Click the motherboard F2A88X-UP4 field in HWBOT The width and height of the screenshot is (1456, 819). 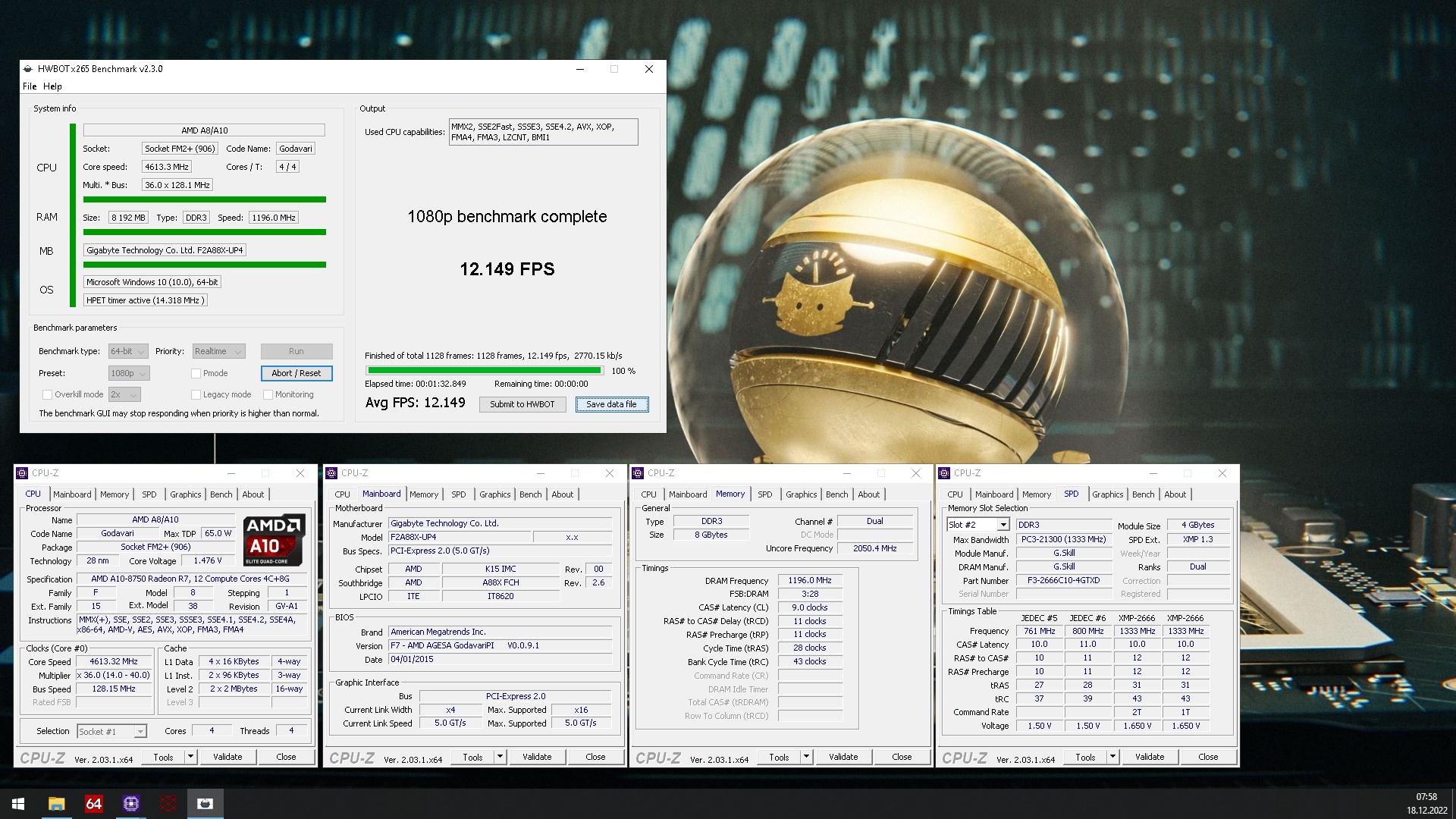pos(165,250)
